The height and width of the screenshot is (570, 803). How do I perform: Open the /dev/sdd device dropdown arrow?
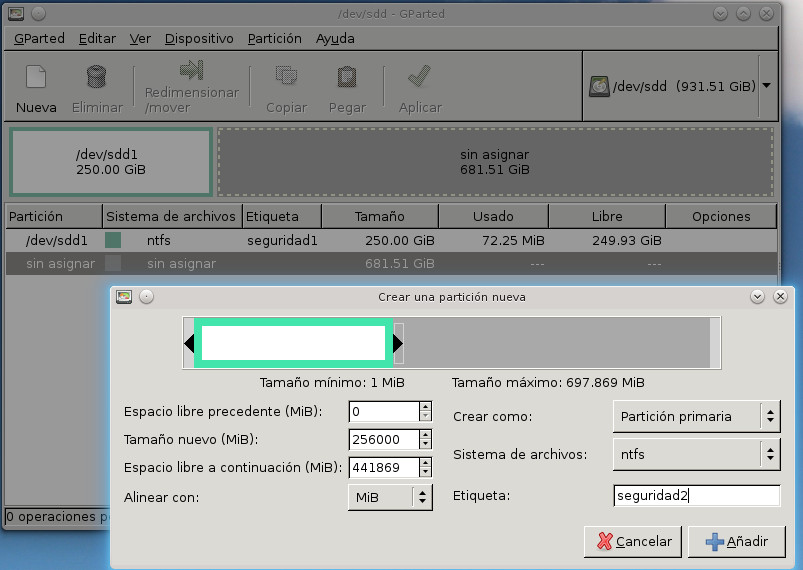767,86
